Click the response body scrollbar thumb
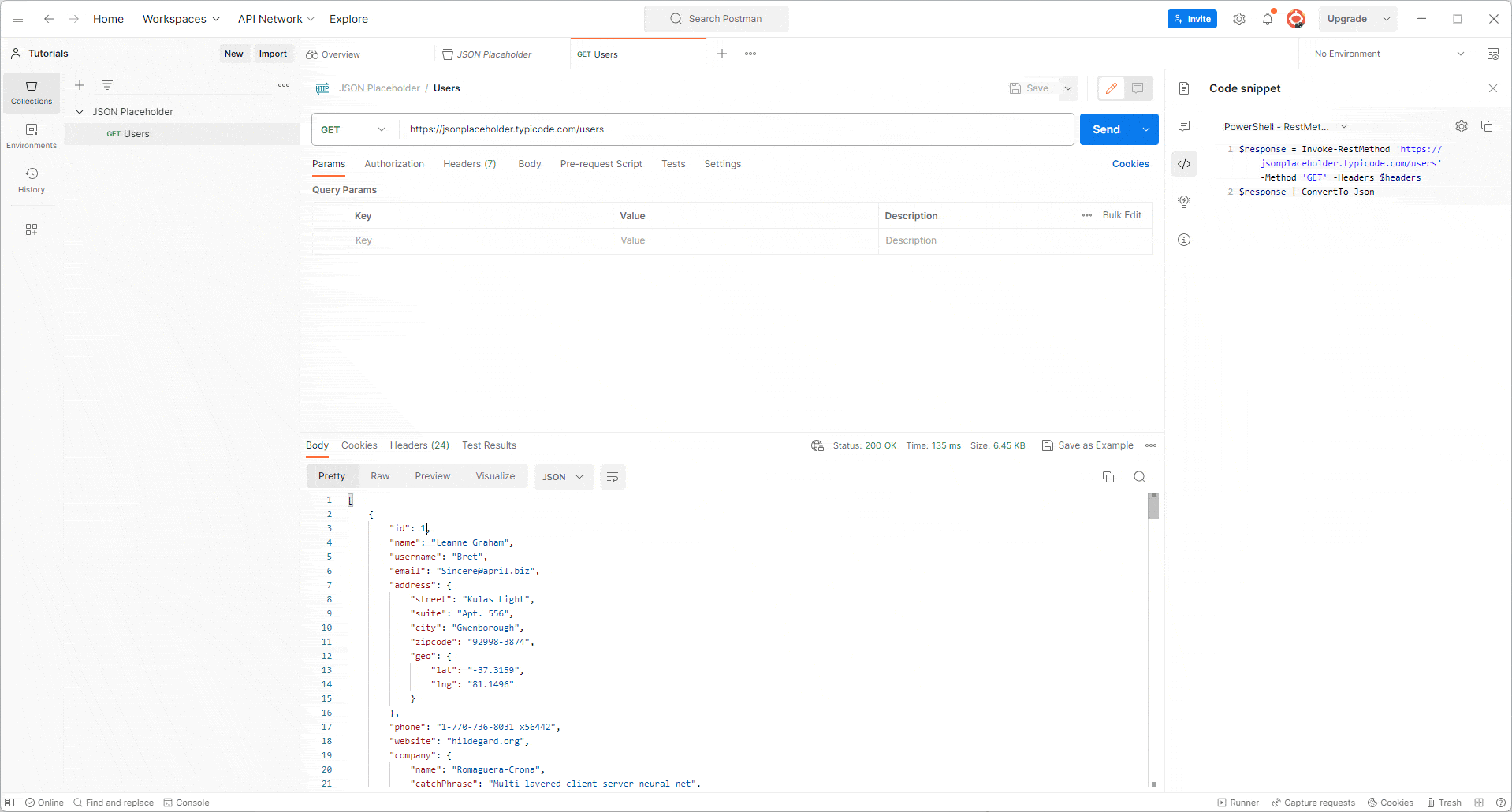This screenshot has height=812, width=1512. point(1153,506)
